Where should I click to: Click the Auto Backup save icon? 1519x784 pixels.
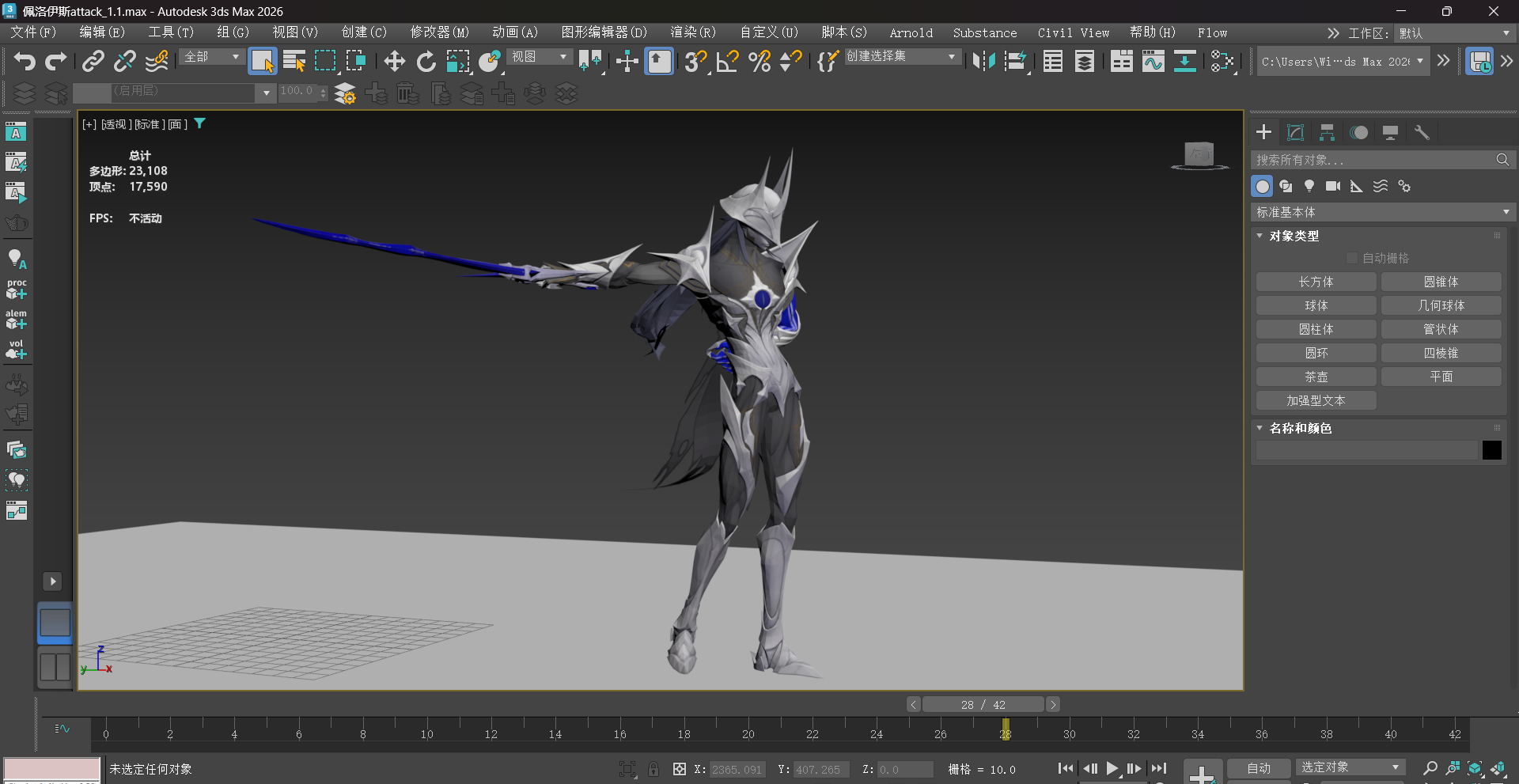pos(1479,61)
